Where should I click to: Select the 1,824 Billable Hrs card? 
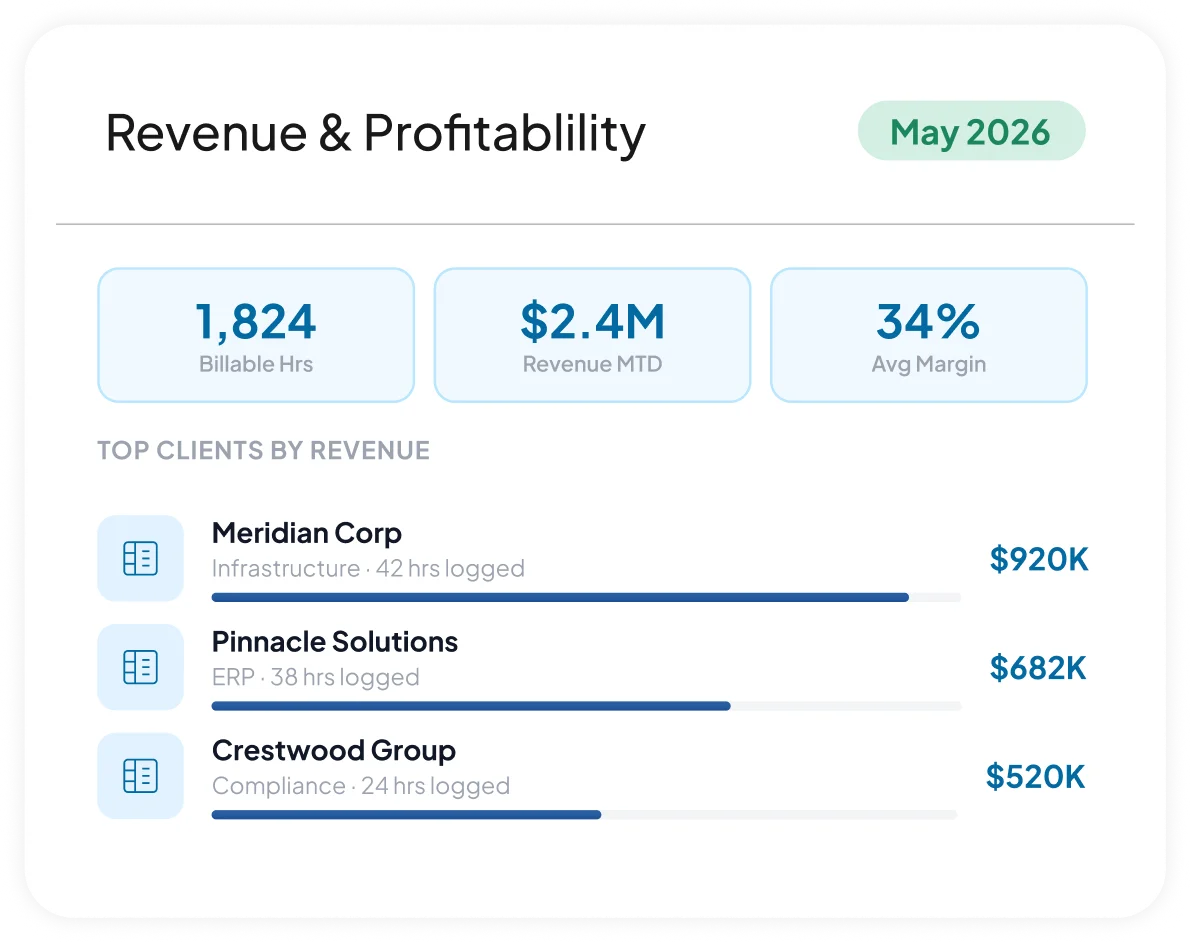pos(256,335)
